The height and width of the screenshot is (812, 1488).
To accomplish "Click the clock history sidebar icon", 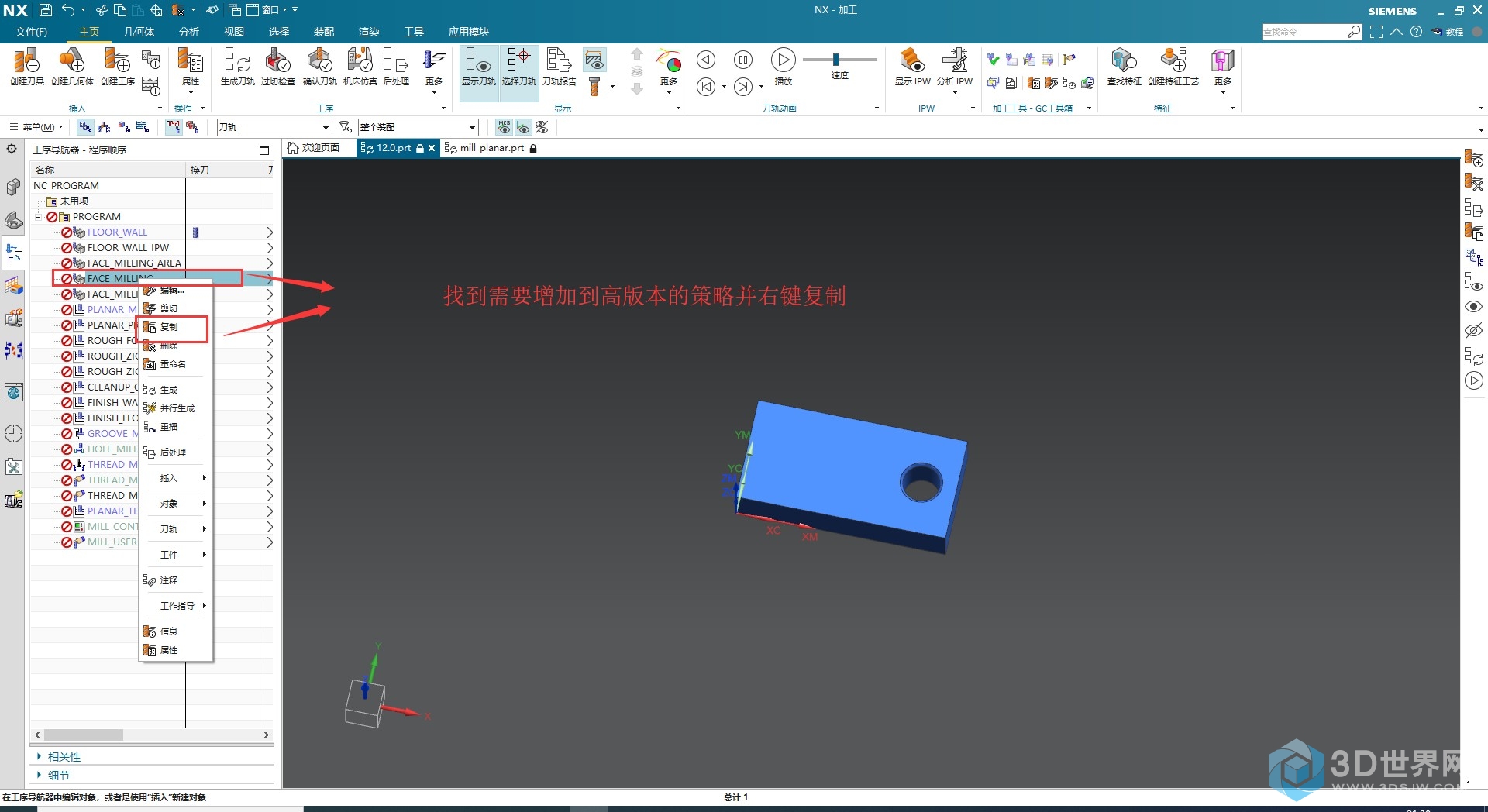I will pyautogui.click(x=13, y=433).
